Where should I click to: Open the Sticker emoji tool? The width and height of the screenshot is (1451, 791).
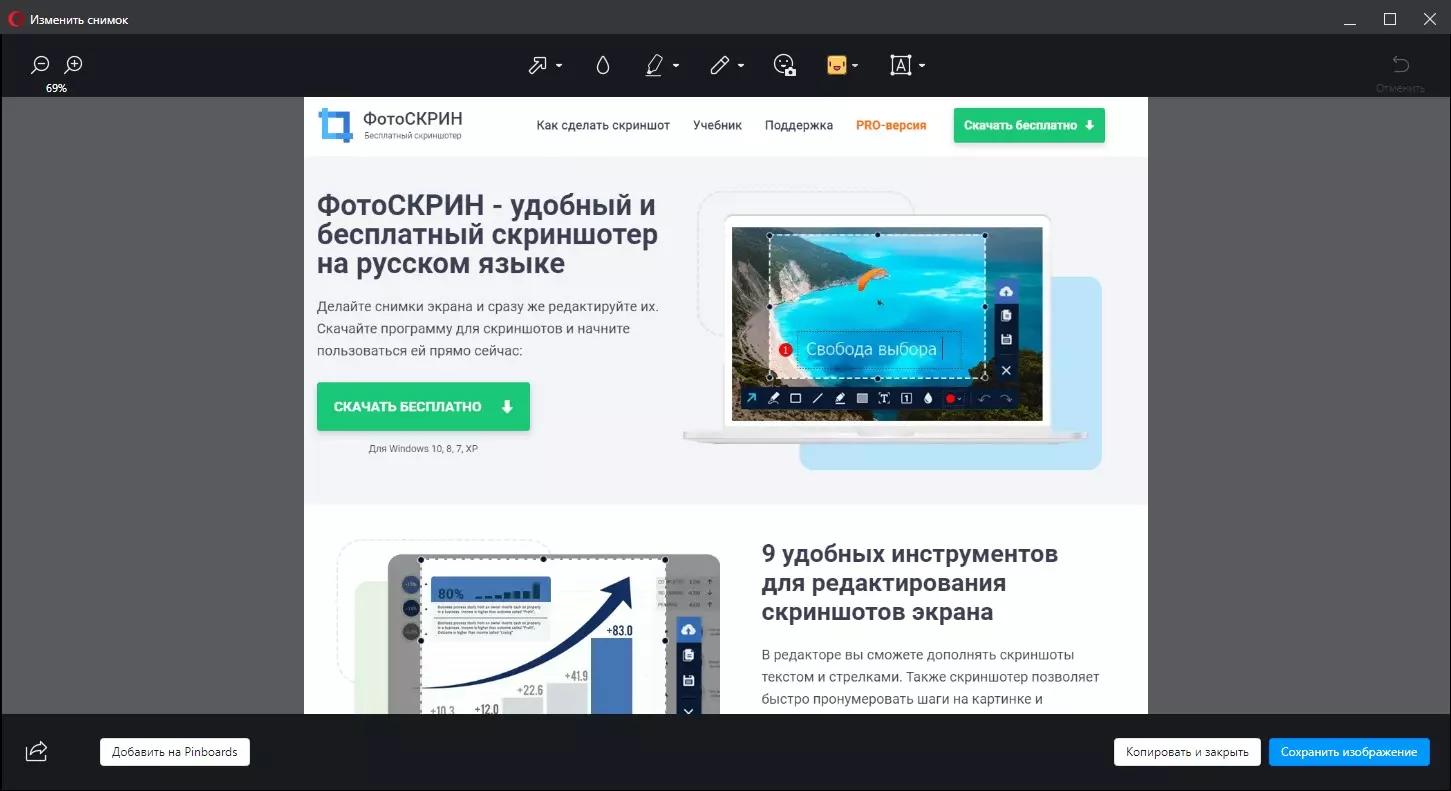[x=837, y=64]
